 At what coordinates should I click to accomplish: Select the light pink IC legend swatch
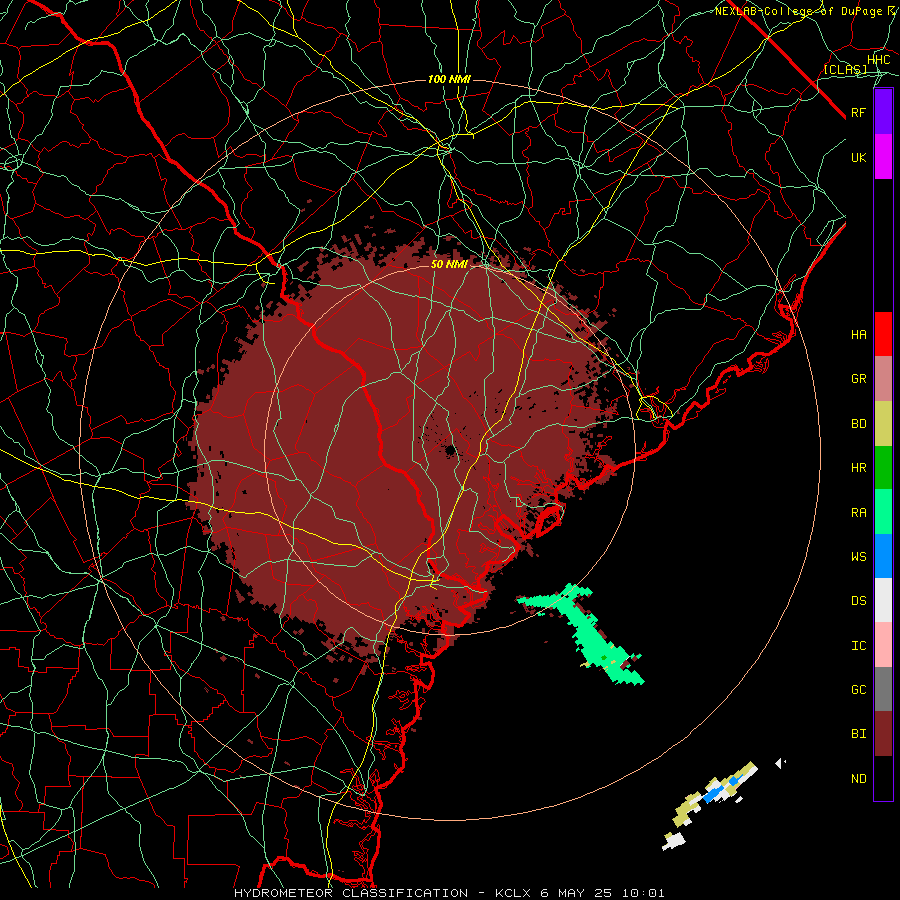(883, 645)
